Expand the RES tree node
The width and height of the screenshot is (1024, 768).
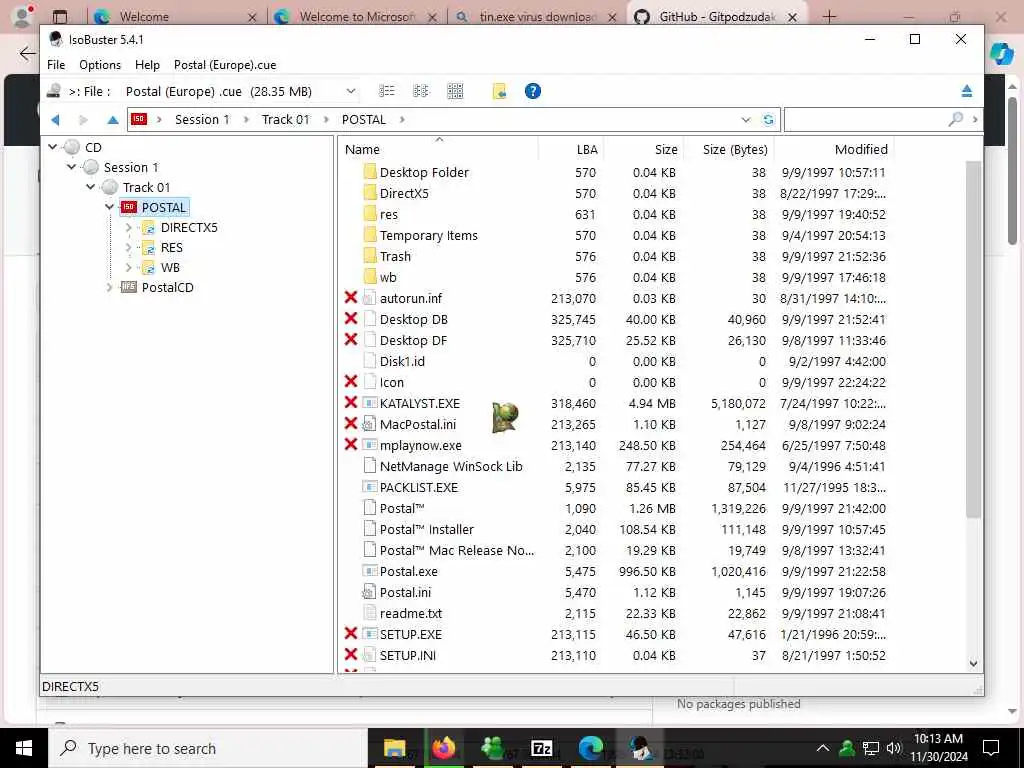[128, 248]
